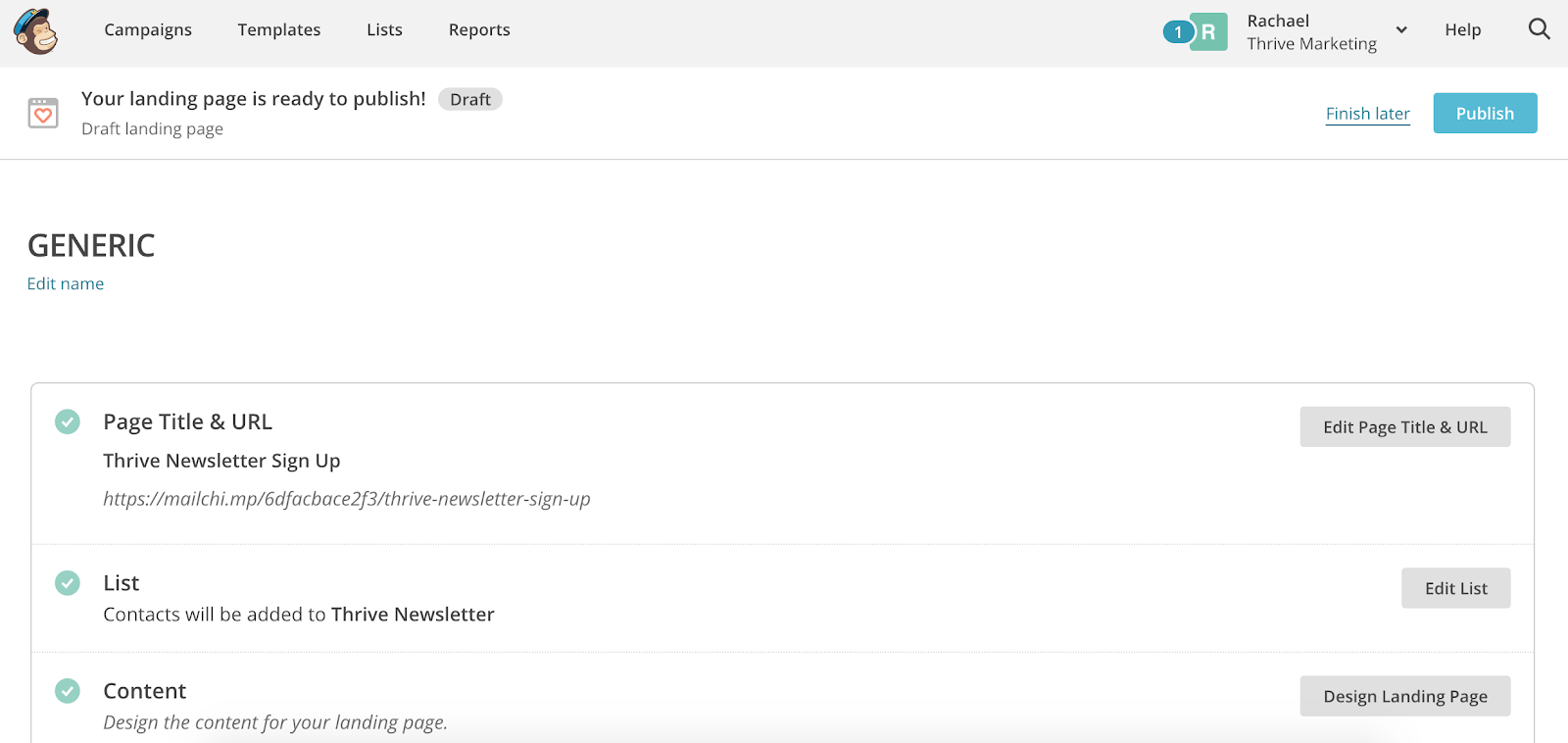
Task: Click the 'Content' section heading
Action: coord(144,691)
